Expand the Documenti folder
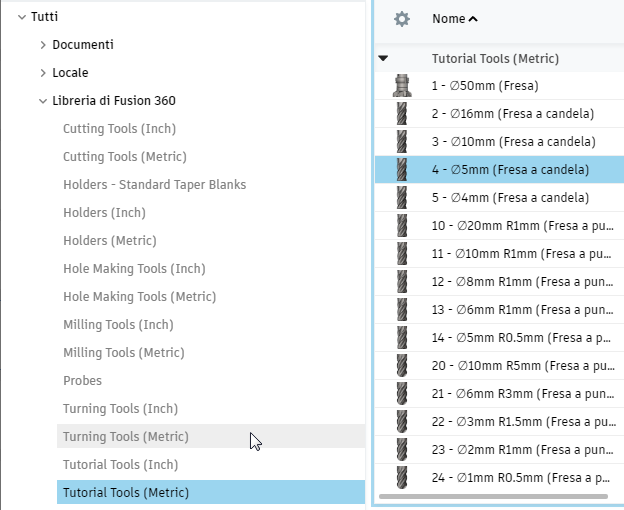This screenshot has width=624, height=510. click(43, 45)
